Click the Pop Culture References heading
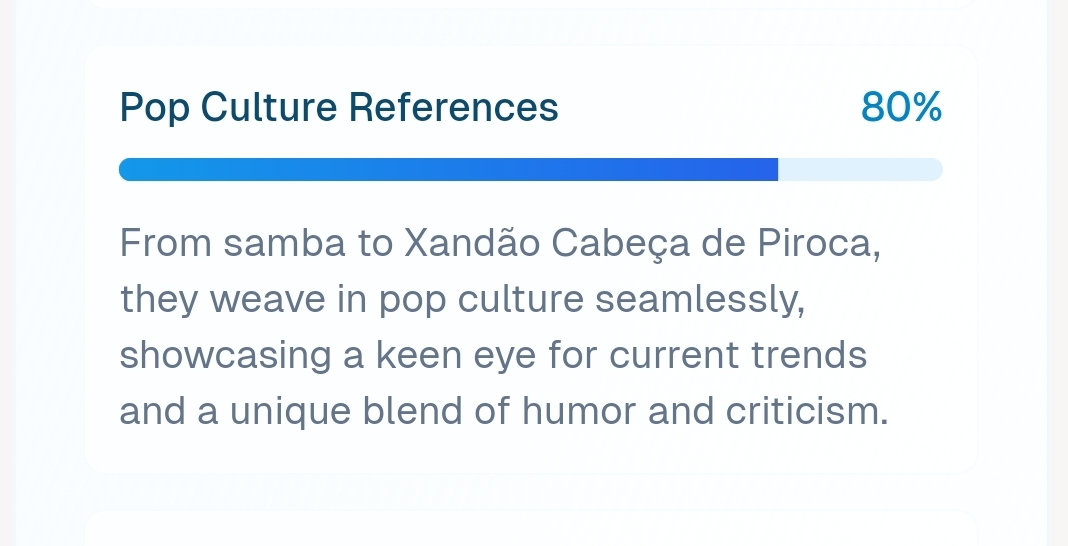1068x546 pixels. (x=338, y=107)
